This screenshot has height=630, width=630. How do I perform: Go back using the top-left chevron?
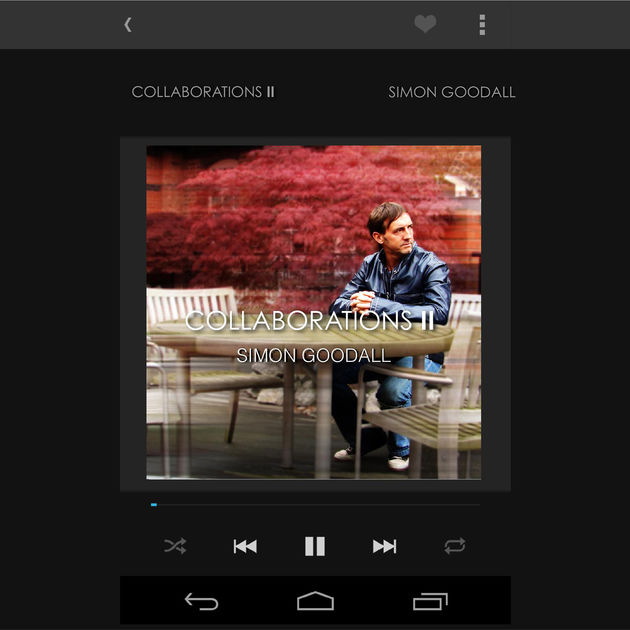click(128, 25)
